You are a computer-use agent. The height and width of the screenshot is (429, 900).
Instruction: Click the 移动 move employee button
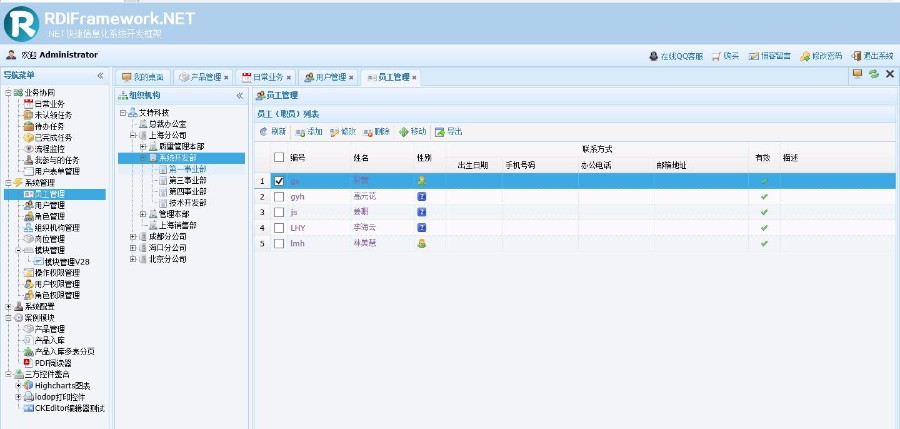pos(413,132)
